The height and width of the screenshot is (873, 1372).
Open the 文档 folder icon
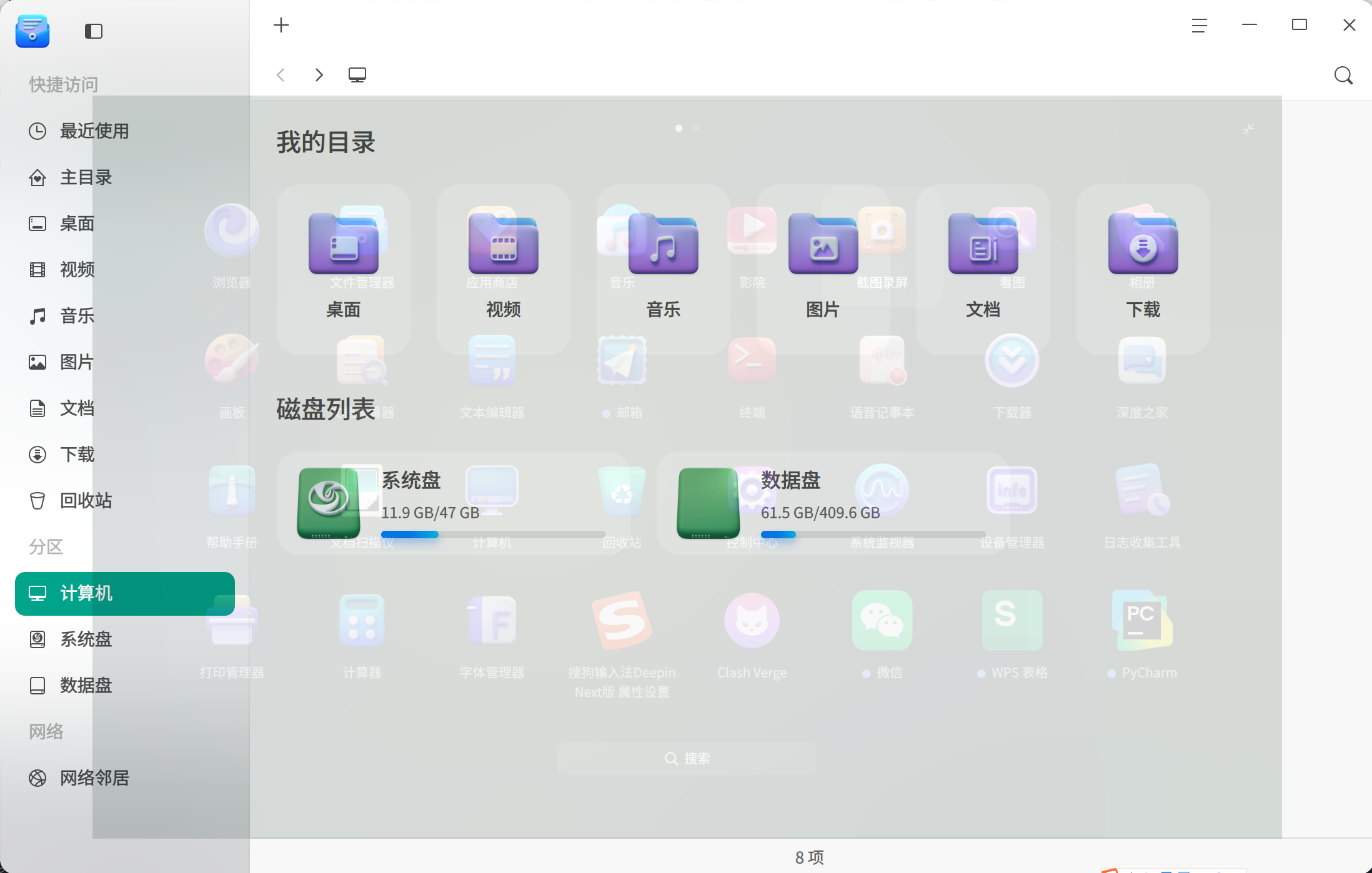coord(983,244)
